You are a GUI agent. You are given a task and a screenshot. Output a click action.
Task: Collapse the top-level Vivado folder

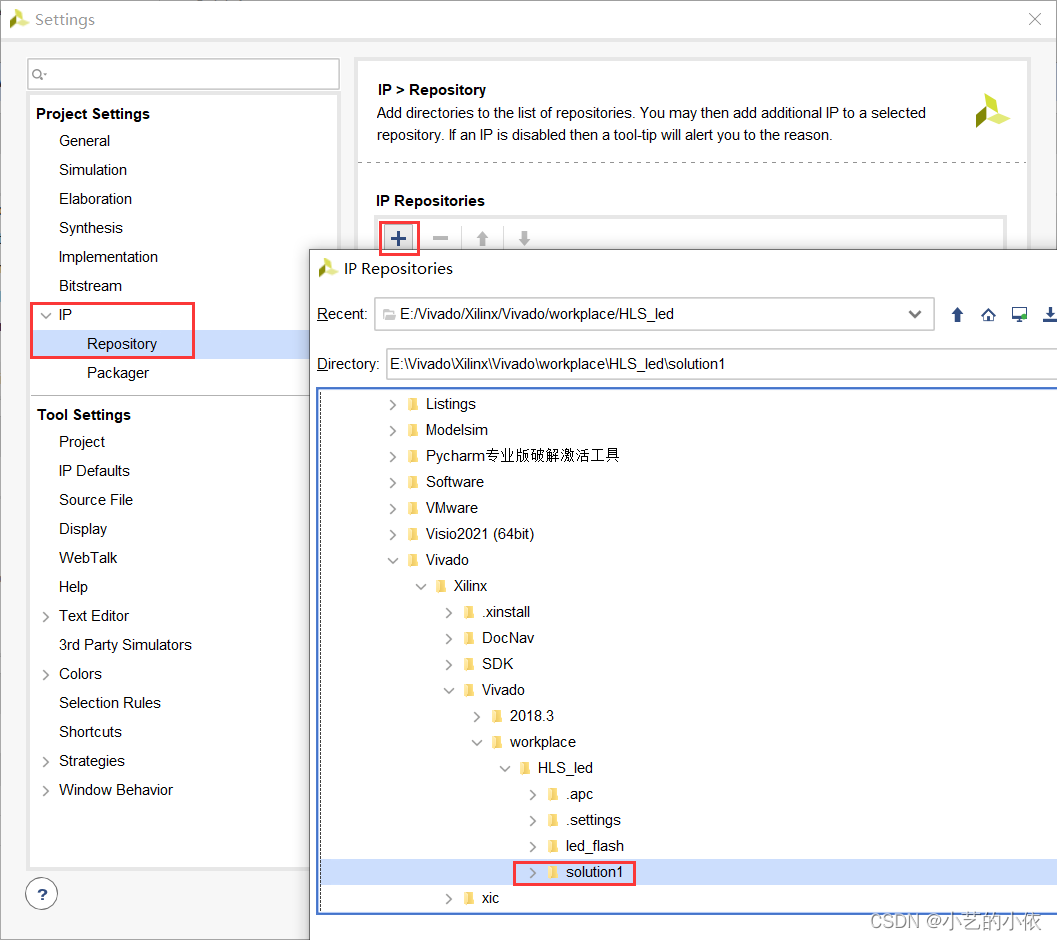392,560
